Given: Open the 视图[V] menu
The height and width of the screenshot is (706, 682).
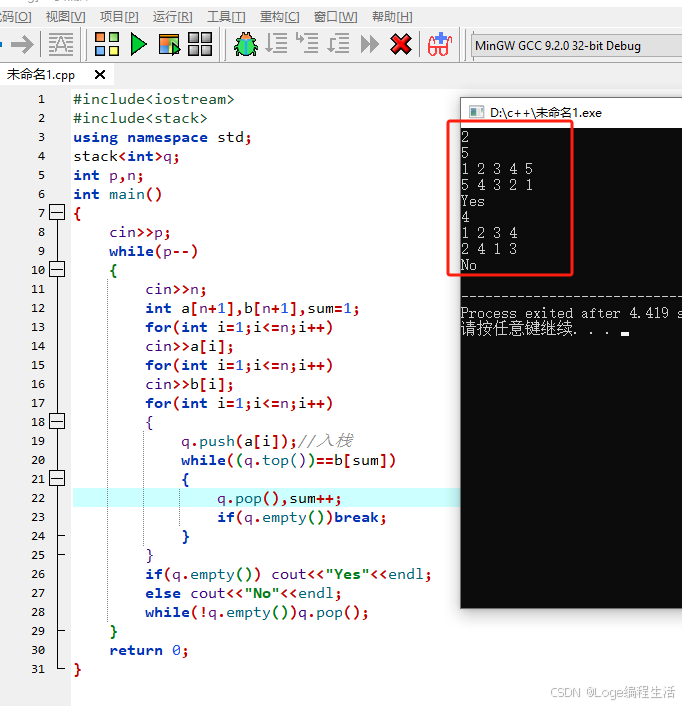Looking at the screenshot, I should click(65, 17).
